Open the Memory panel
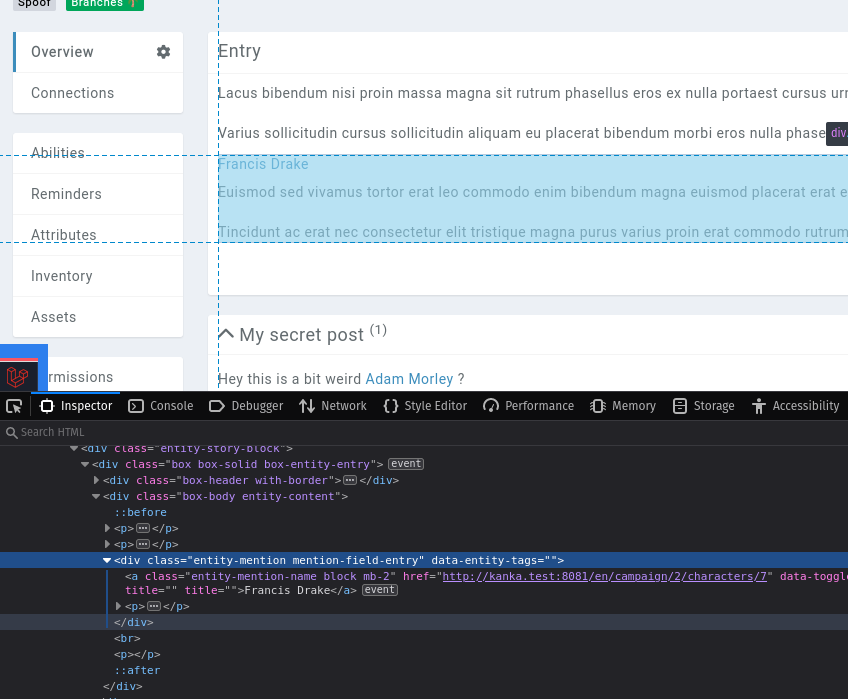This screenshot has width=848, height=699. coord(623,406)
